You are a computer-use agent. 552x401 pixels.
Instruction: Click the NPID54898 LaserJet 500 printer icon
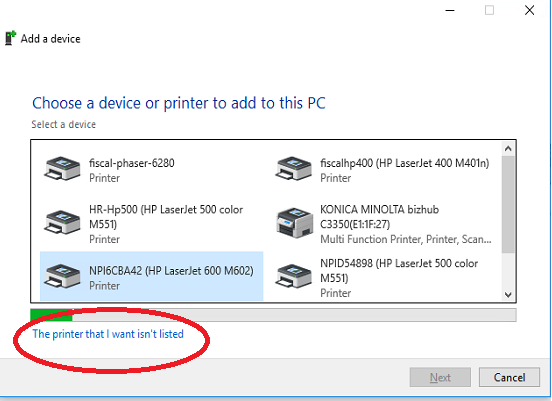coord(293,276)
